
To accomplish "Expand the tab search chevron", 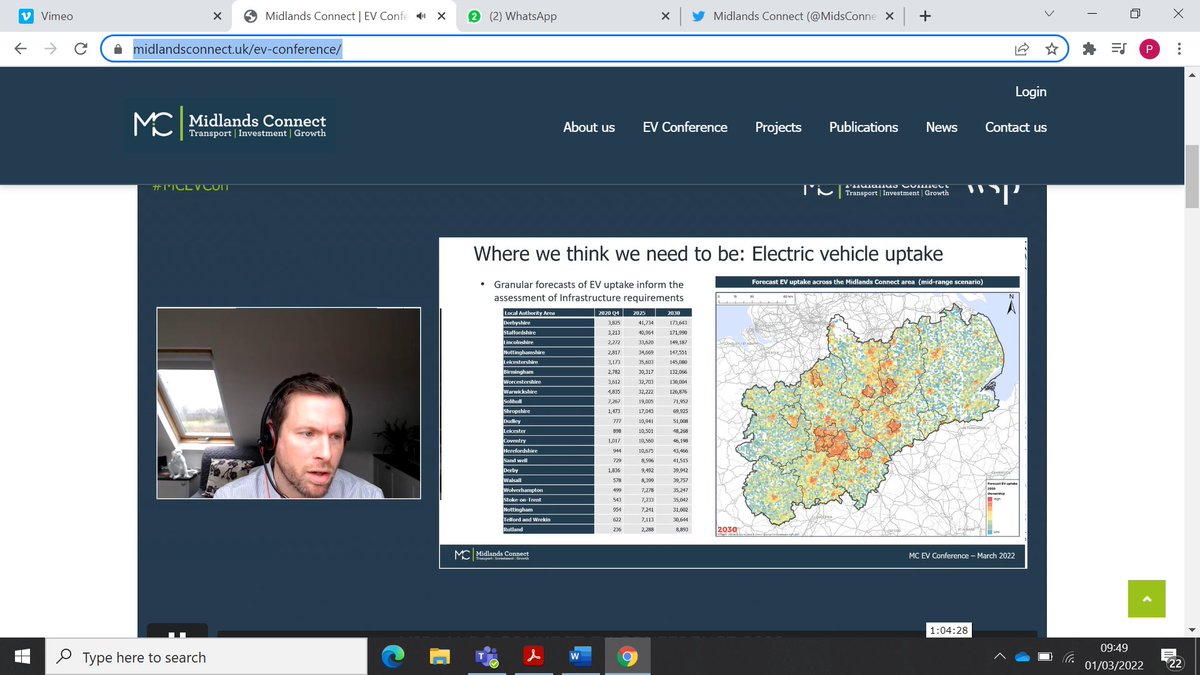I will (x=1049, y=15).
